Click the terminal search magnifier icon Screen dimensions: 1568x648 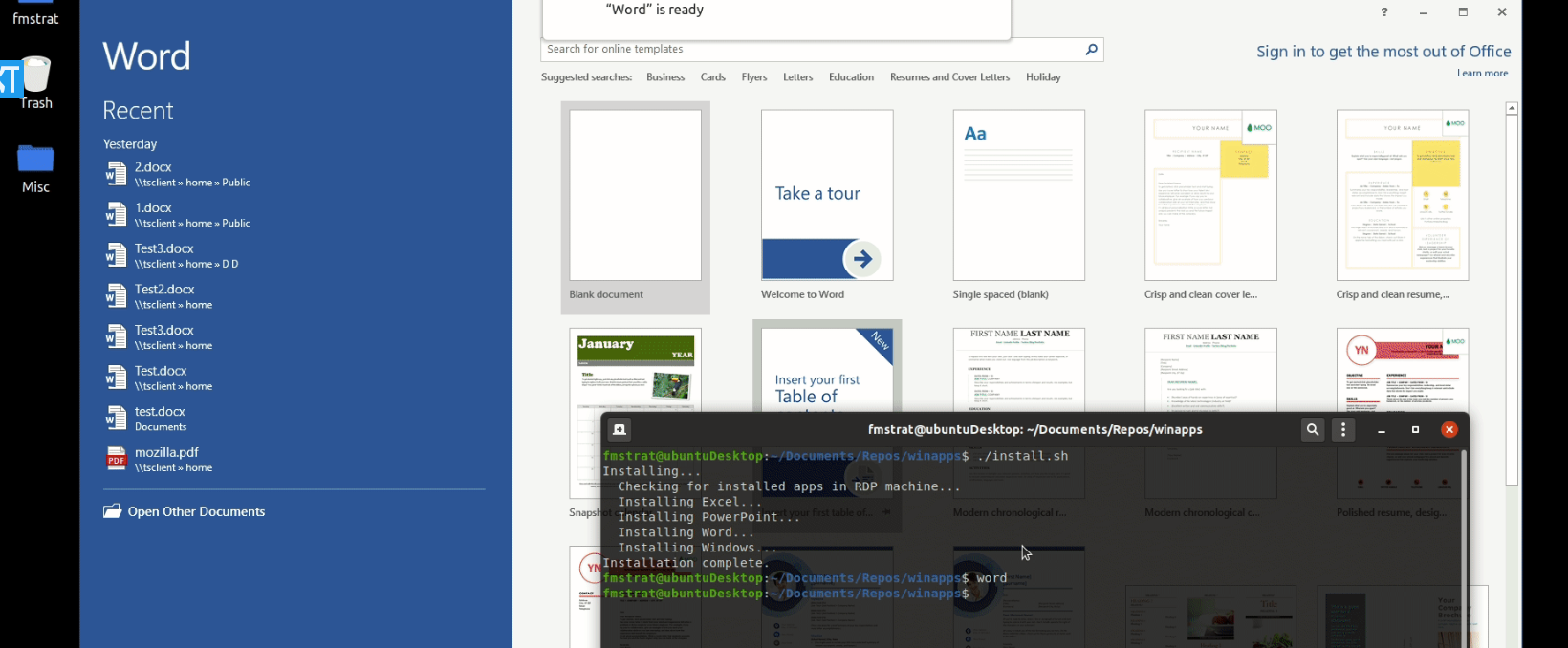[x=1313, y=430]
